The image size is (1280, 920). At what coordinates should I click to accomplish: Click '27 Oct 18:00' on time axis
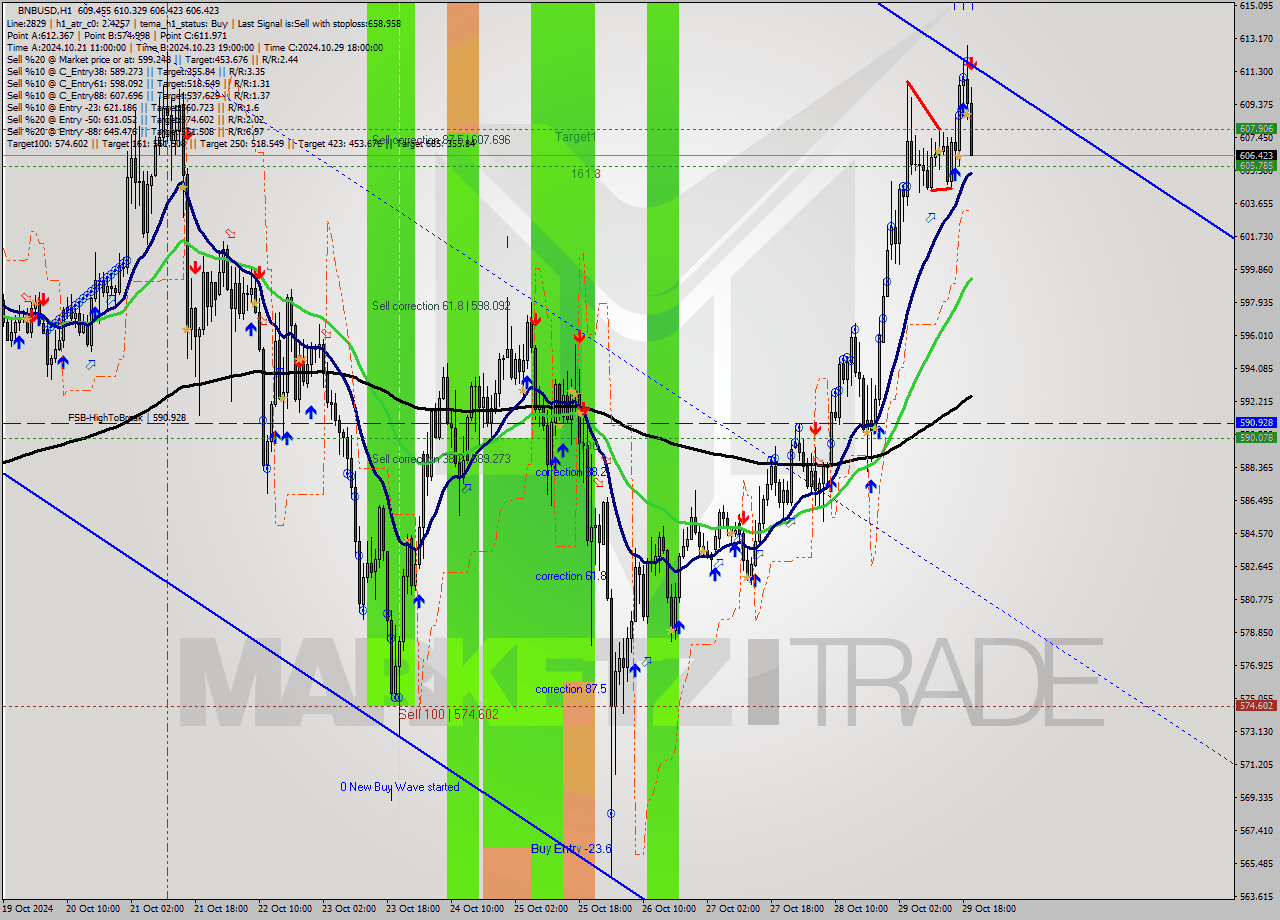796,909
